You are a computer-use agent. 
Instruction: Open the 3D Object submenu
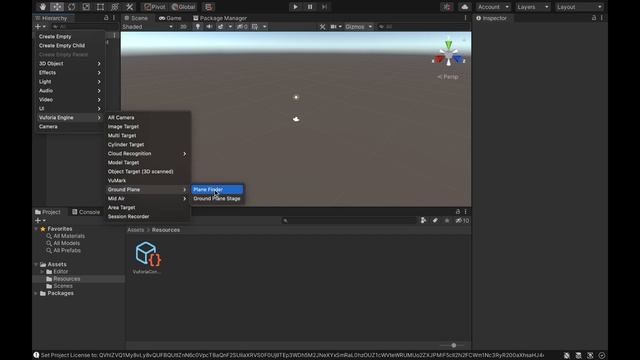[69, 64]
